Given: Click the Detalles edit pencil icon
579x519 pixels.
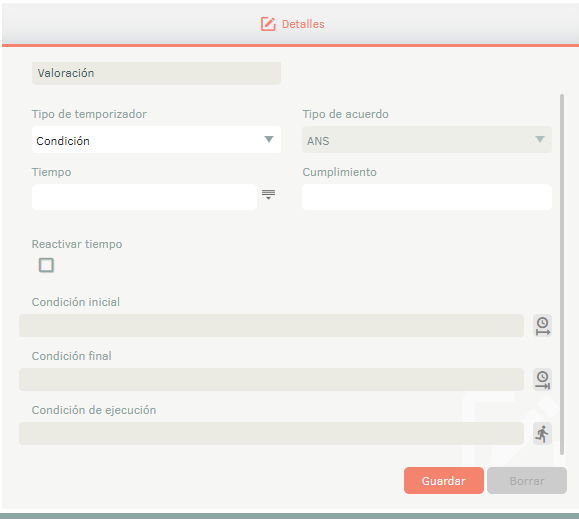Looking at the screenshot, I should point(268,24).
